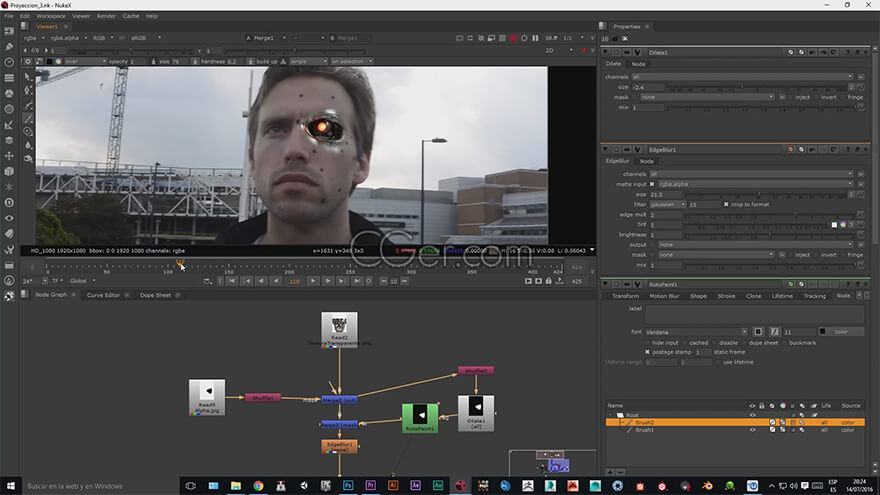Toggle crop to format checkbox in EdgeBlur1
Viewport: 880px width, 495px height.
726,204
